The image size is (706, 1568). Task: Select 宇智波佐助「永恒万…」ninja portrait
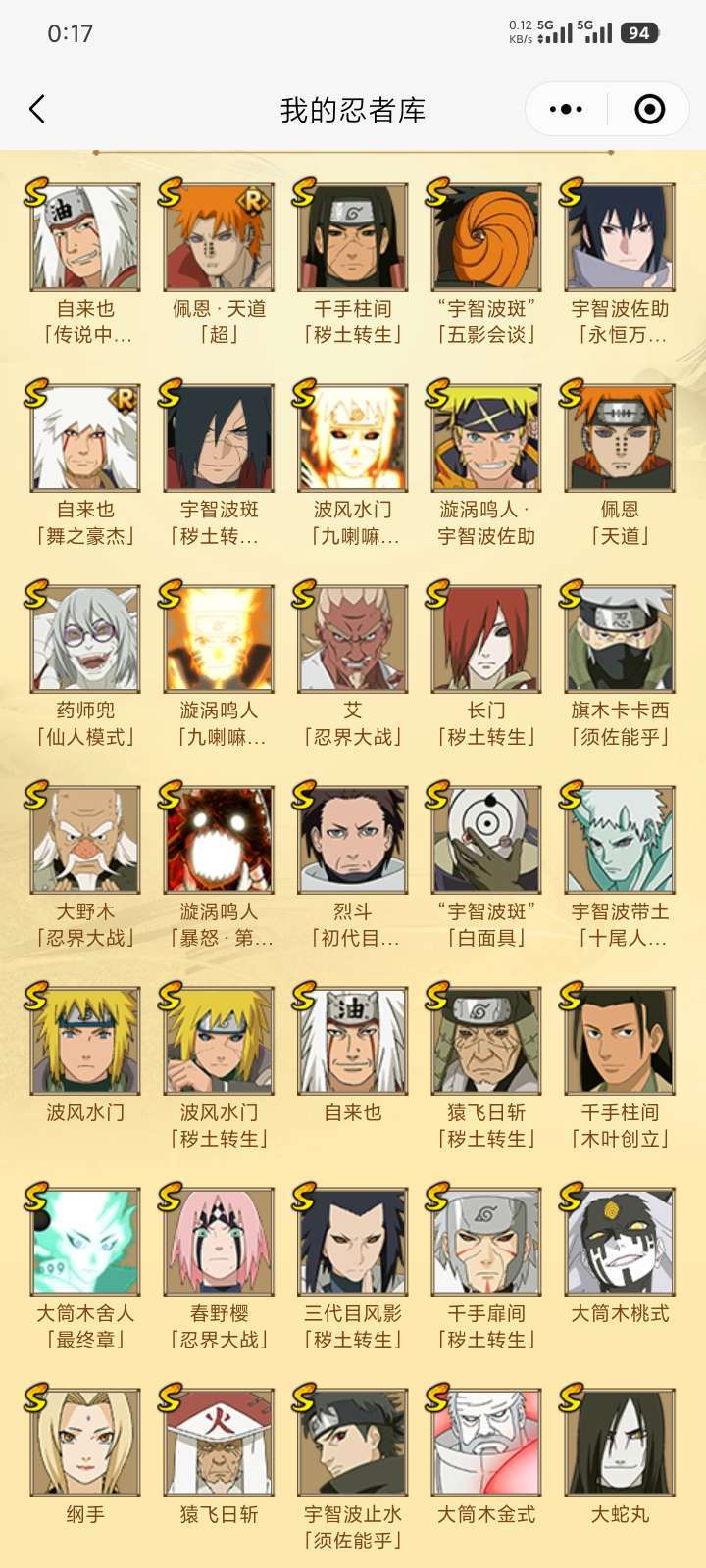(620, 237)
